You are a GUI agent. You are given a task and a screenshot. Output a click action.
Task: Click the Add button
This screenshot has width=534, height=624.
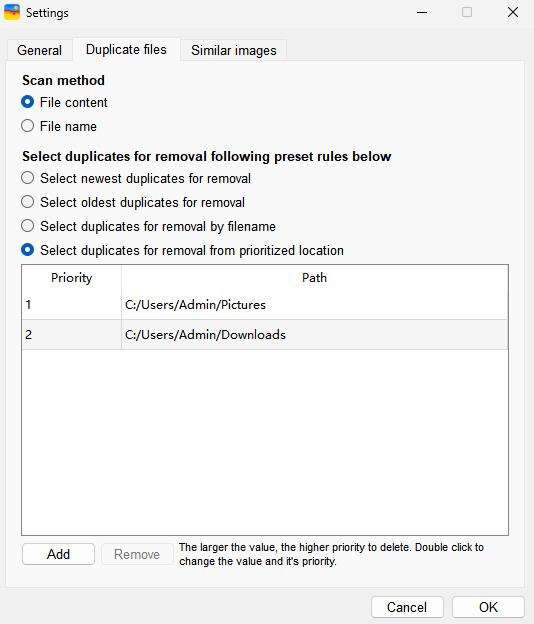(x=58, y=554)
